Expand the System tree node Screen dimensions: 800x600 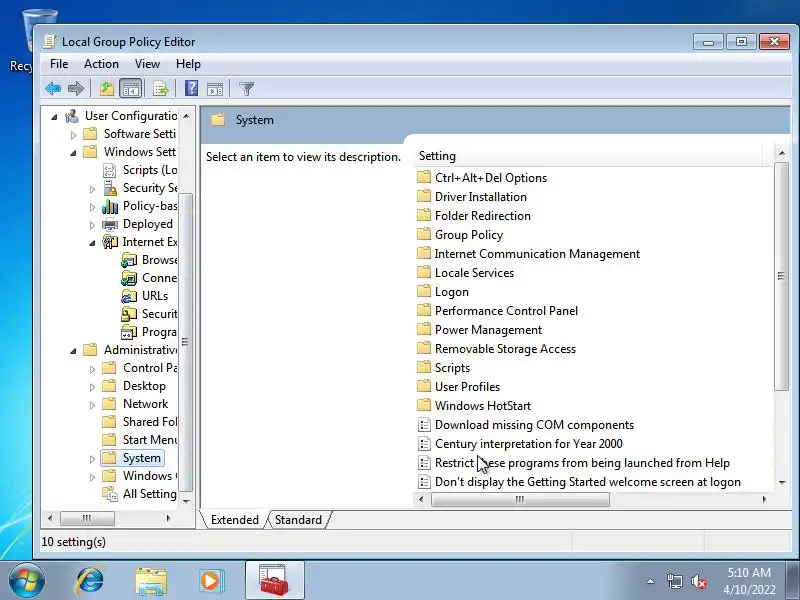92,459
